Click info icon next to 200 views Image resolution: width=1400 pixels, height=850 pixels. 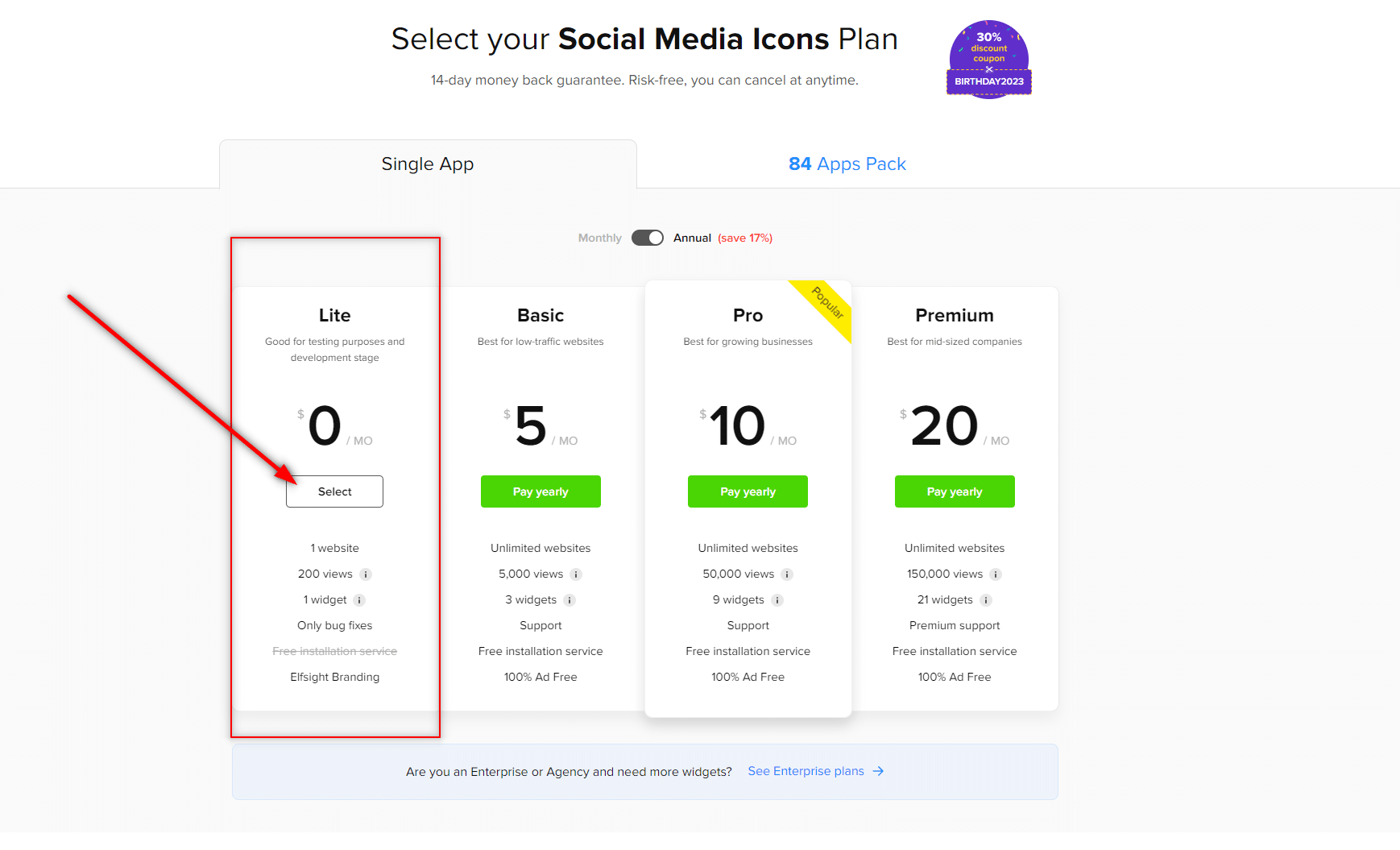point(366,574)
